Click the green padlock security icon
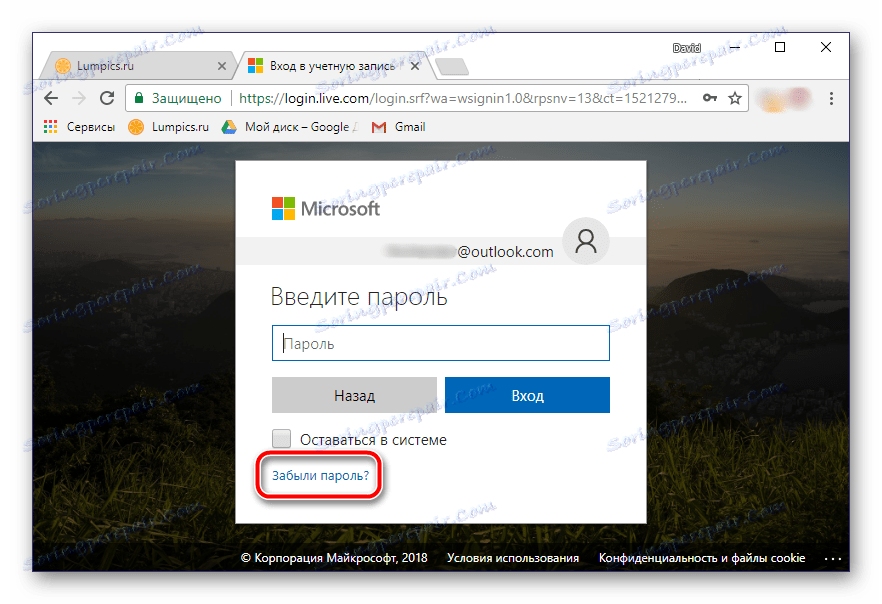Screen dimensions: 882x604 [138, 98]
